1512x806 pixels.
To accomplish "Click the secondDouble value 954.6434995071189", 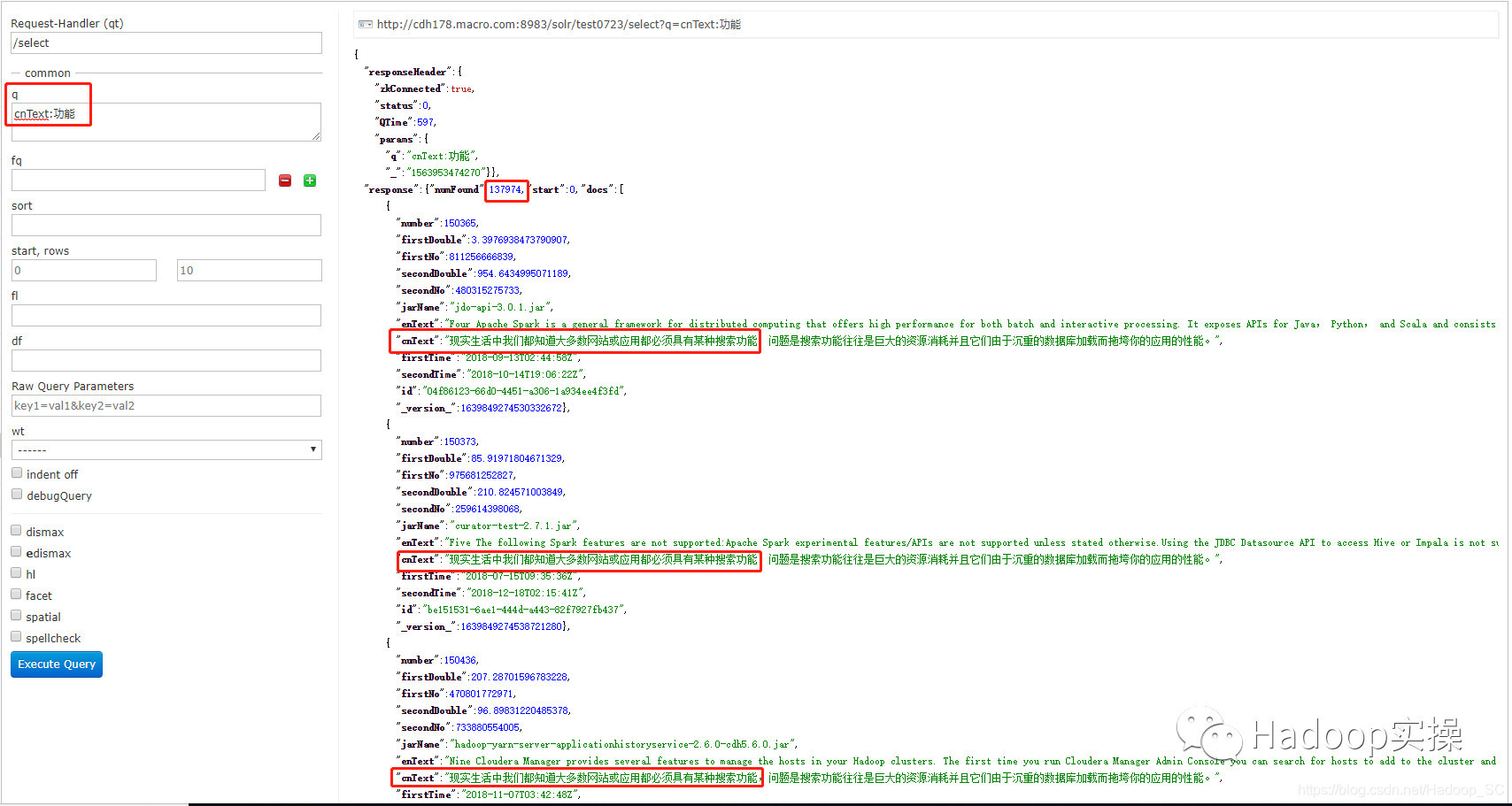I will (x=522, y=273).
